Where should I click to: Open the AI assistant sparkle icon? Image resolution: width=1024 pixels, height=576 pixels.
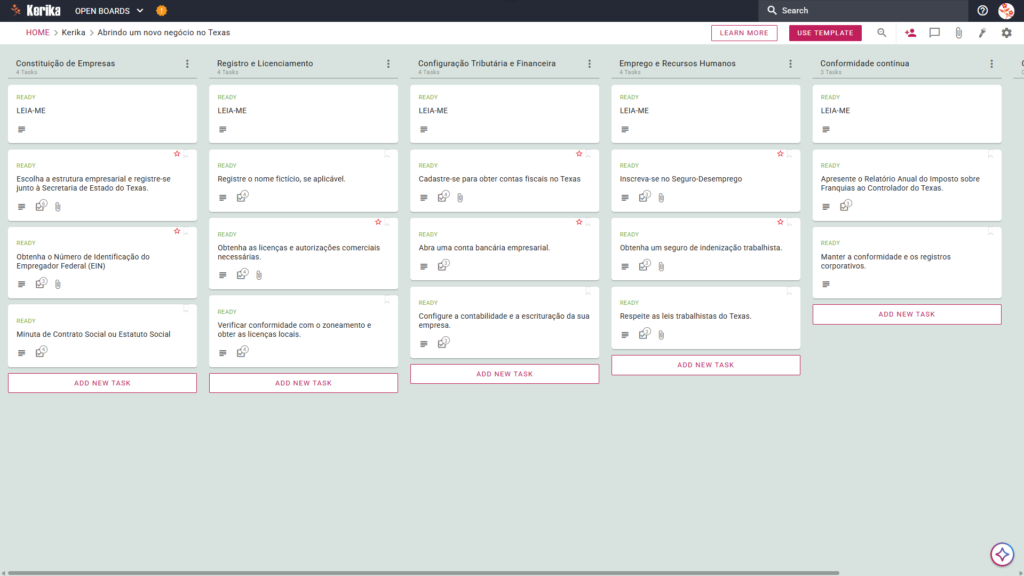click(x=1002, y=554)
